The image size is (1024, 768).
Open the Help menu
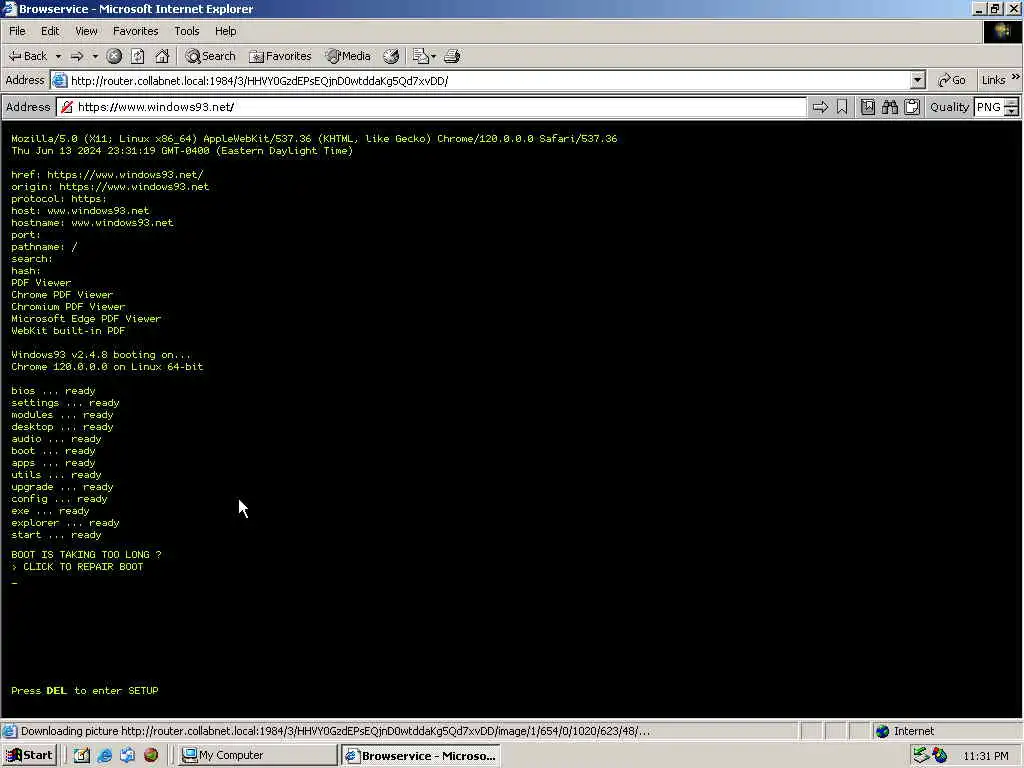pos(225,31)
